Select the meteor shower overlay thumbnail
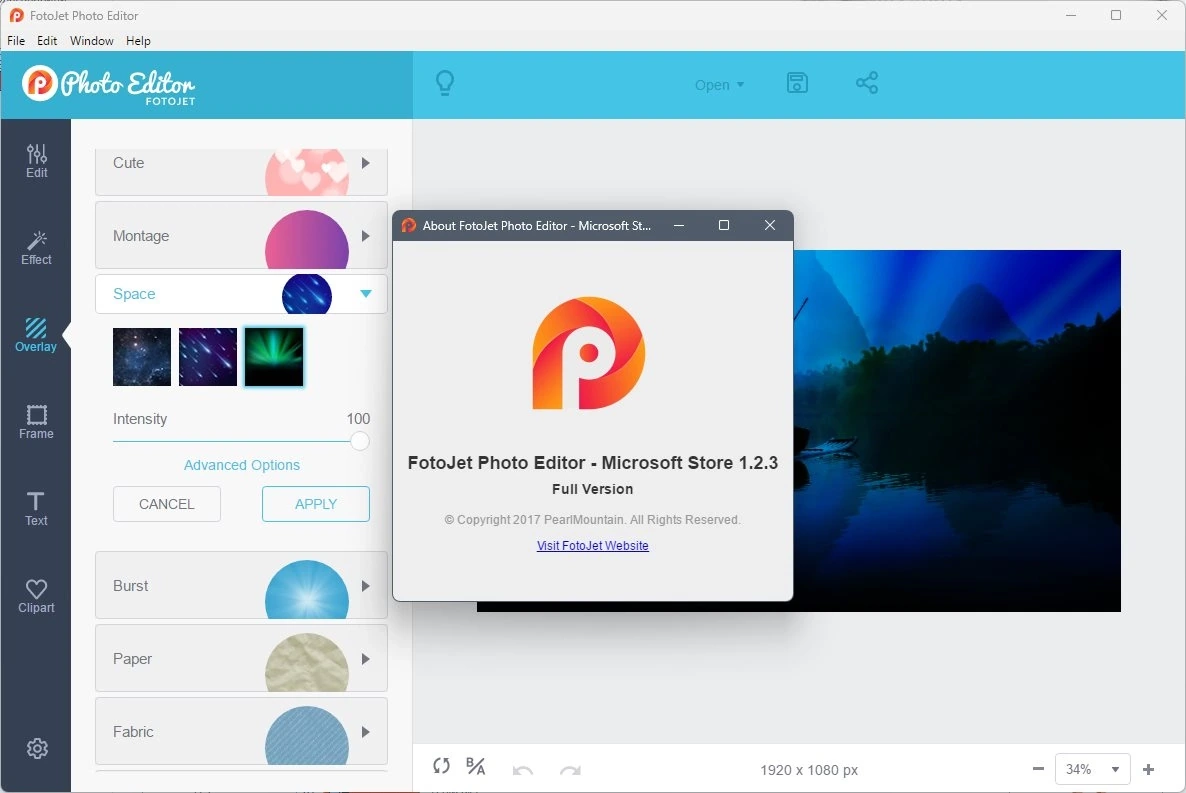 point(208,357)
